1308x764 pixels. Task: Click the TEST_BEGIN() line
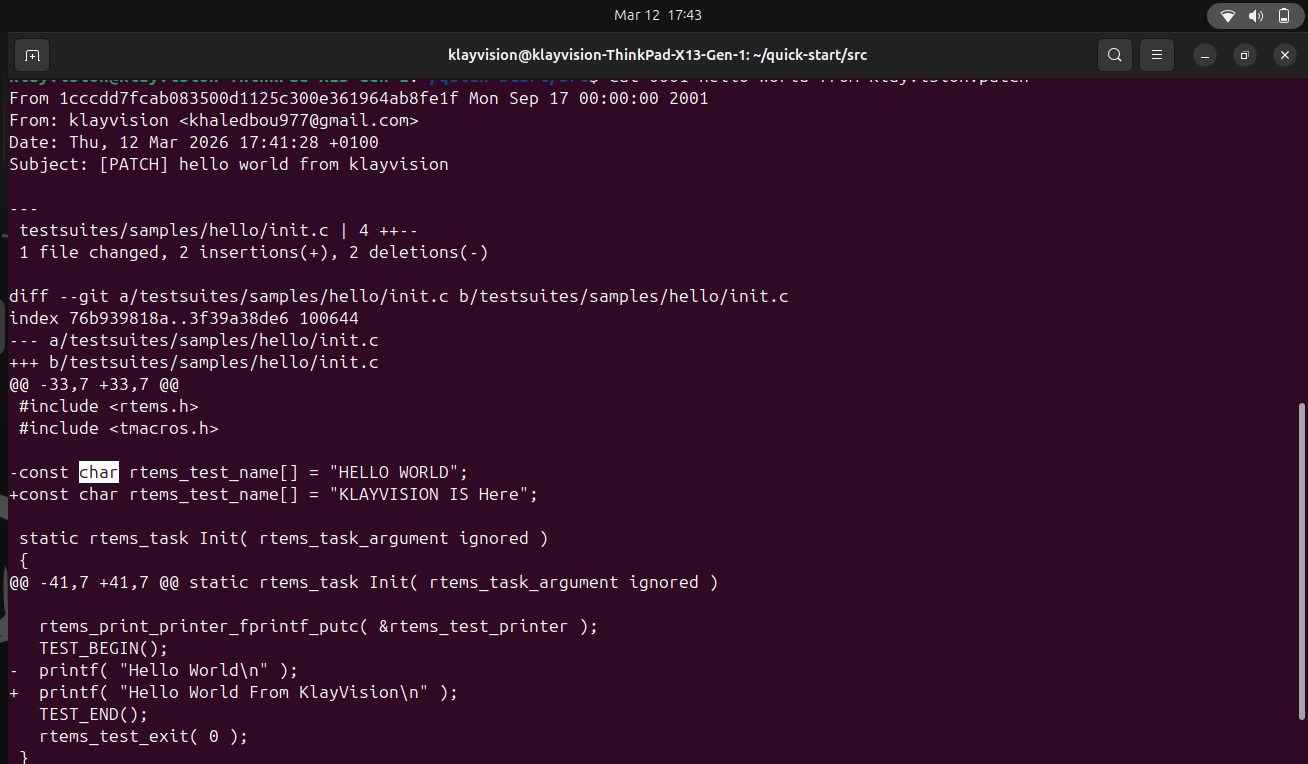104,648
